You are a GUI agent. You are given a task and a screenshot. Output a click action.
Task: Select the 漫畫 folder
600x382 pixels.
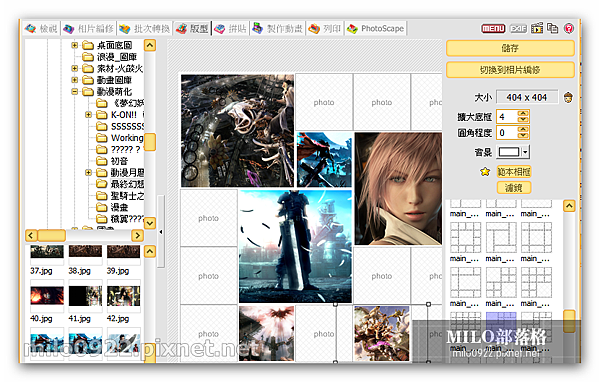tap(119, 207)
